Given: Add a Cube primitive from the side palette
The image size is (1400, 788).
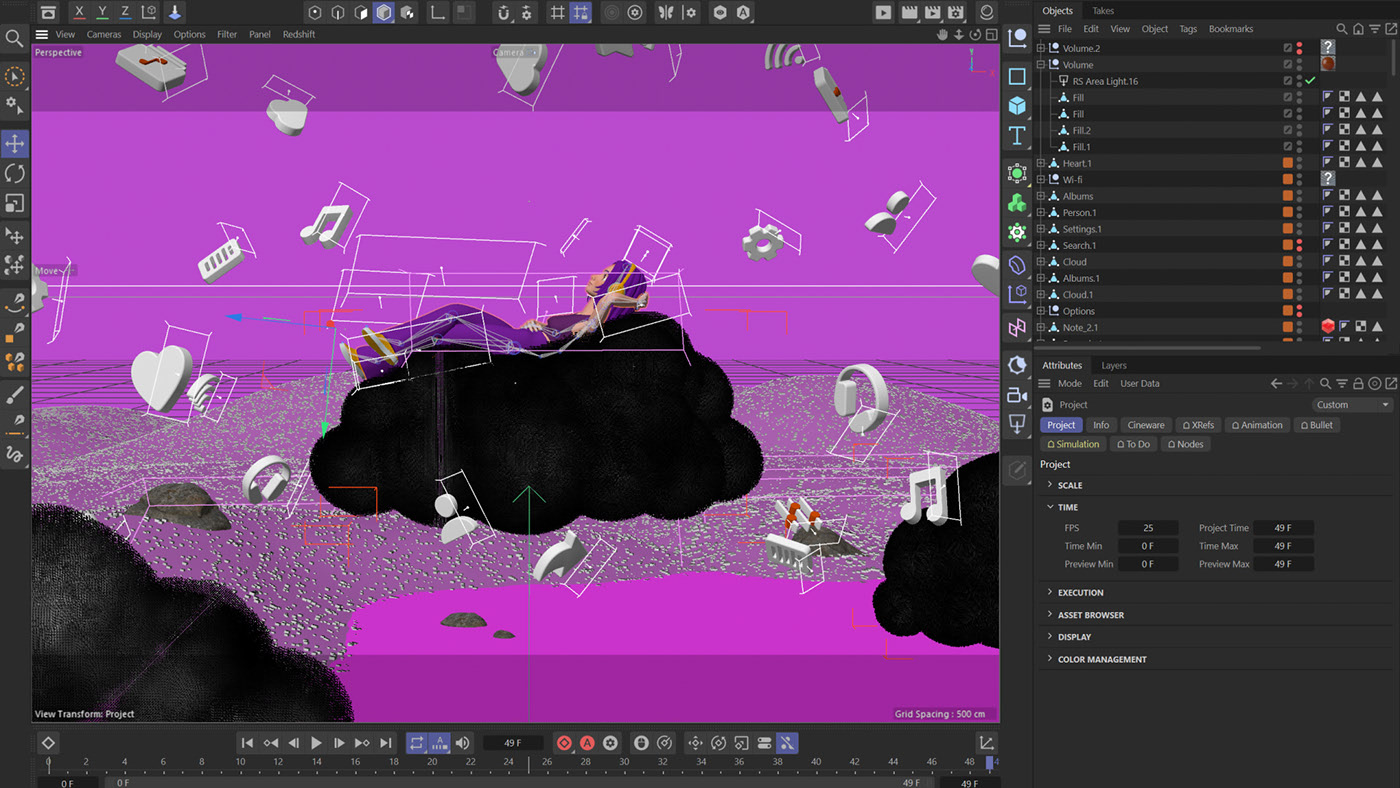Looking at the screenshot, I should pos(1017,106).
